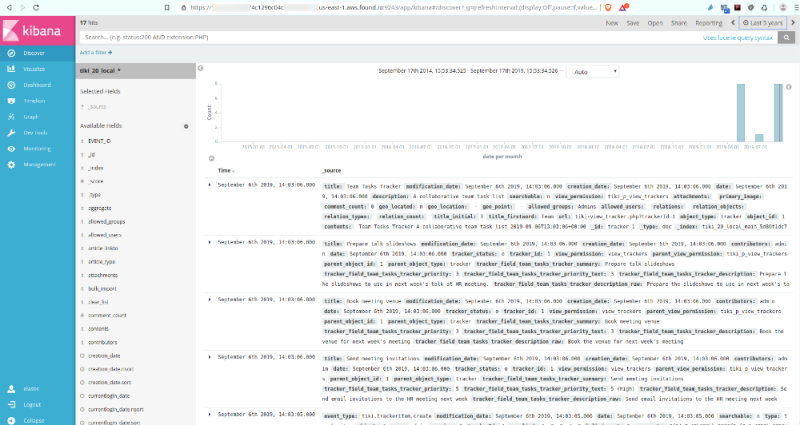The width and height of the screenshot is (800, 425).
Task: Open the Dashboard section icon
Action: 11,85
